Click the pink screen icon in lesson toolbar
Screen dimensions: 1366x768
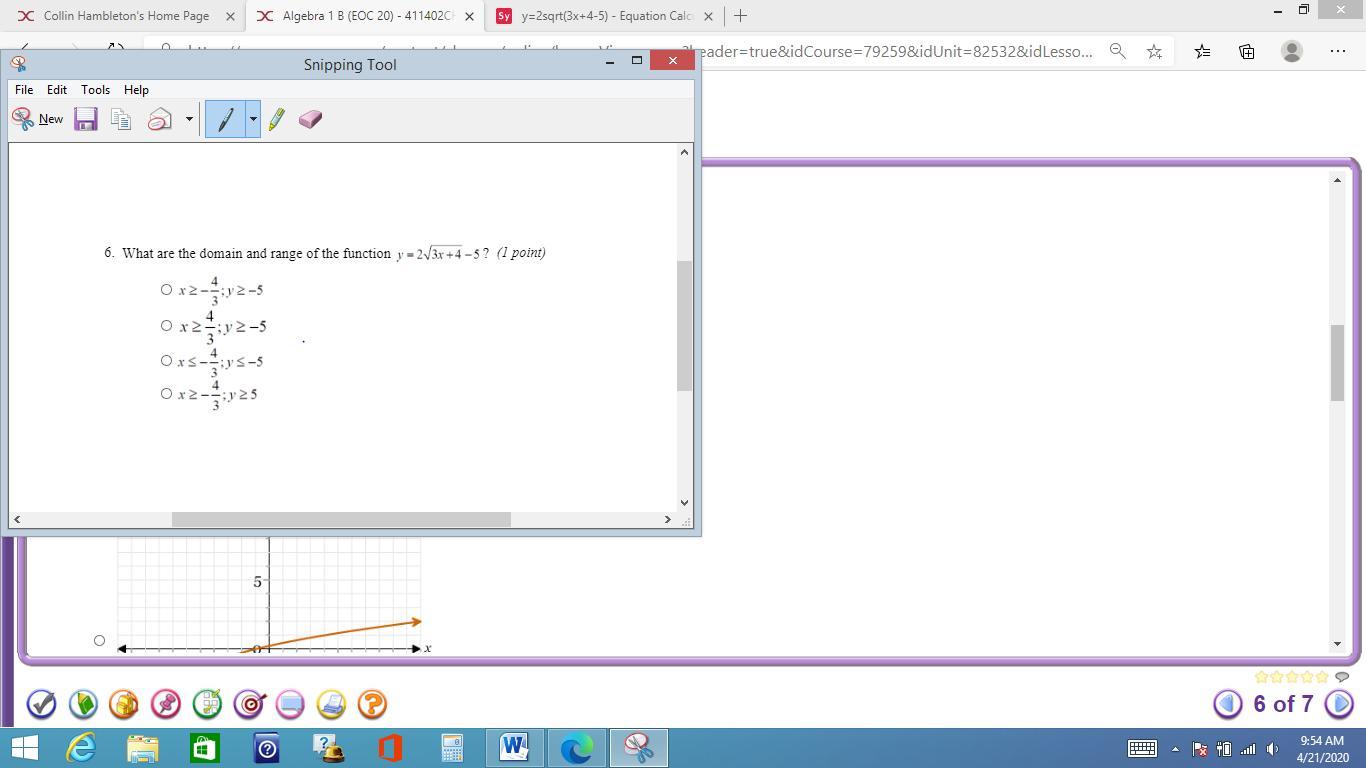tap(290, 705)
